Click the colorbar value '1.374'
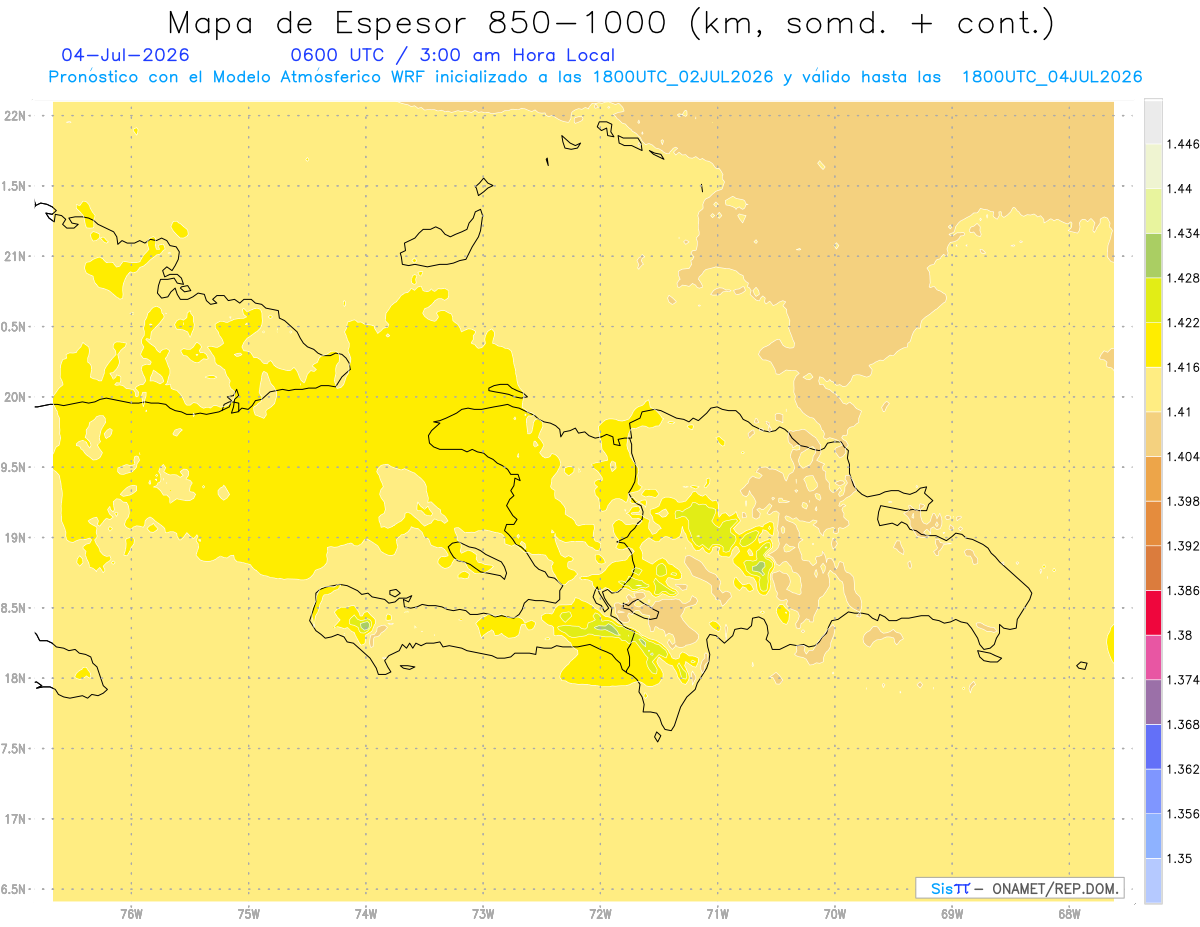Screen dimensions: 1200x927 (1182, 679)
